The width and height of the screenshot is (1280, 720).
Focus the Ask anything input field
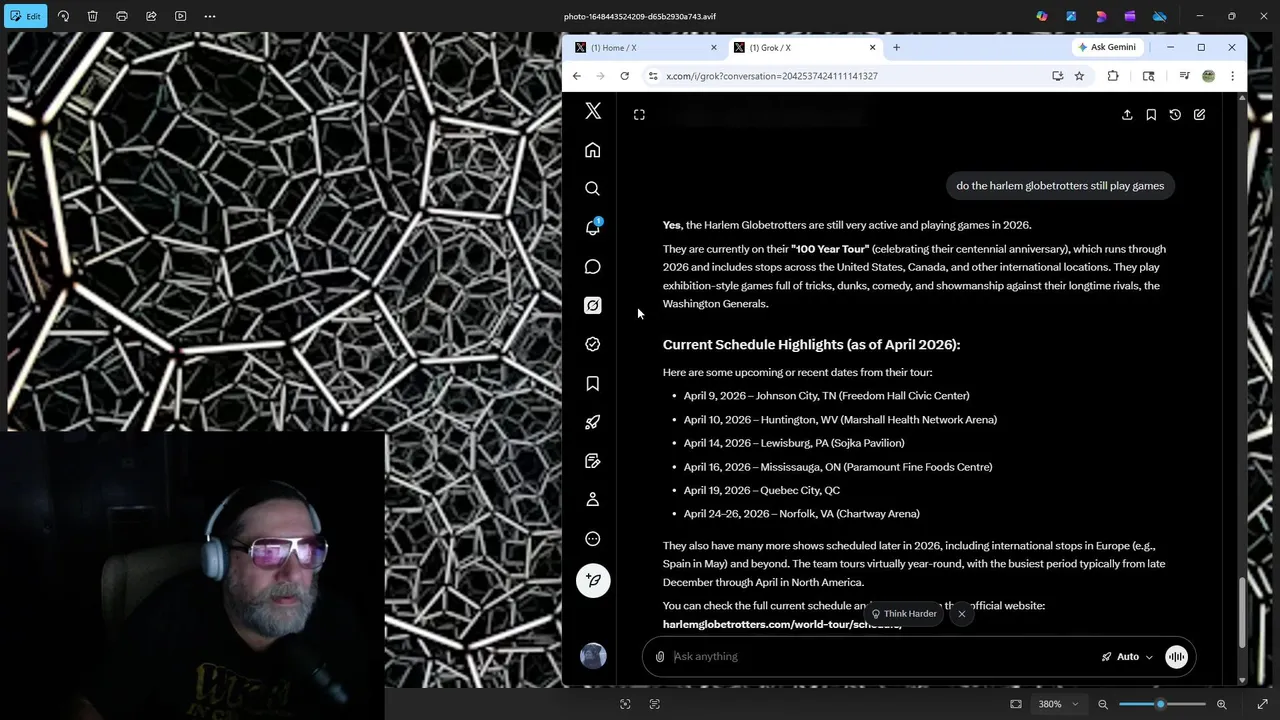click(x=880, y=657)
